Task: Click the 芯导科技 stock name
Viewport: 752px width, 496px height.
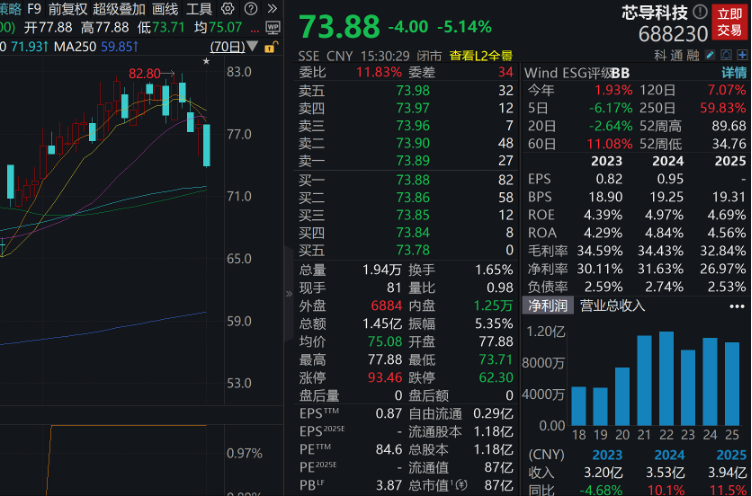Action: tap(655, 12)
